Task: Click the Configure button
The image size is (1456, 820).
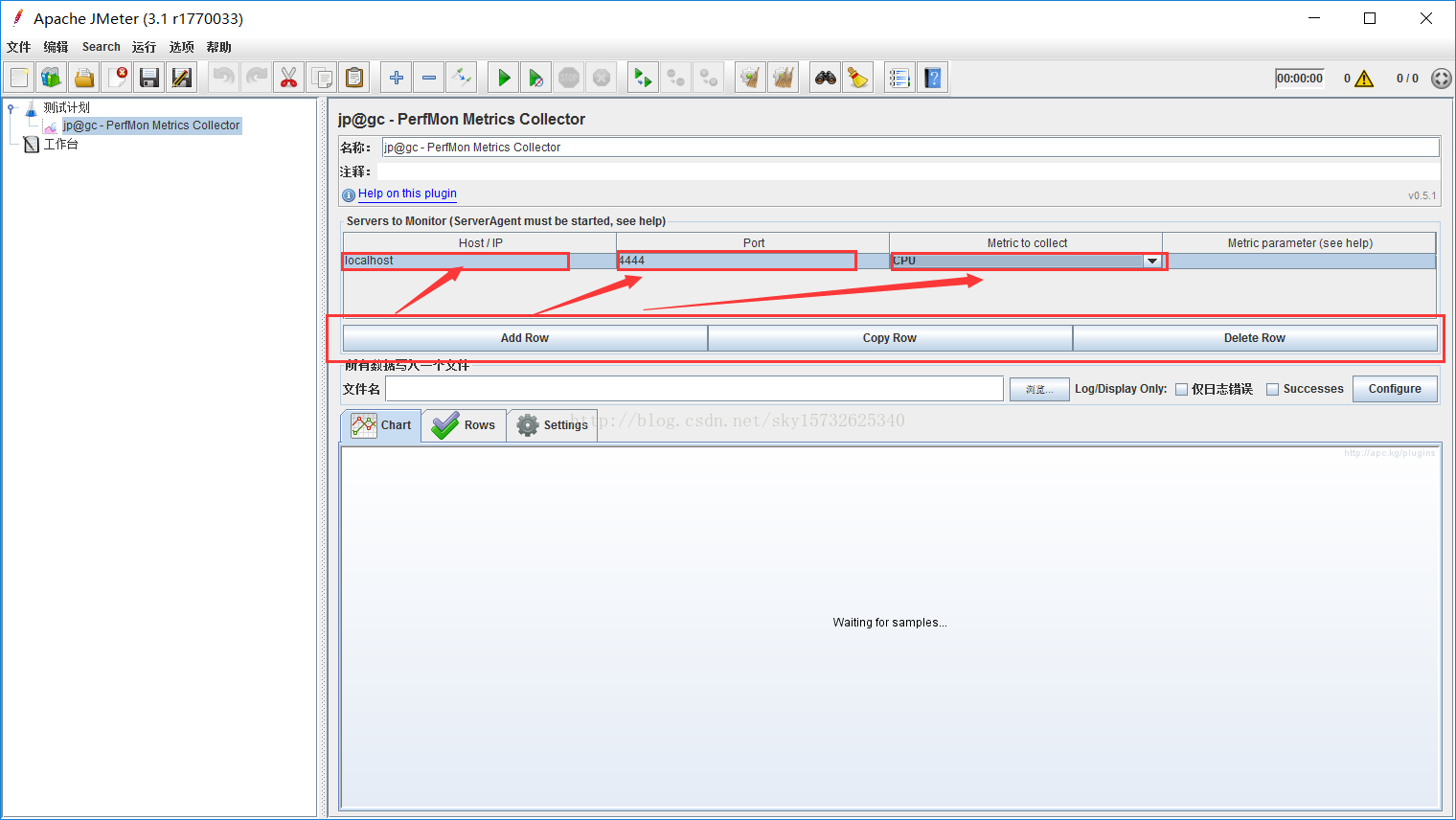Action: tap(1395, 389)
